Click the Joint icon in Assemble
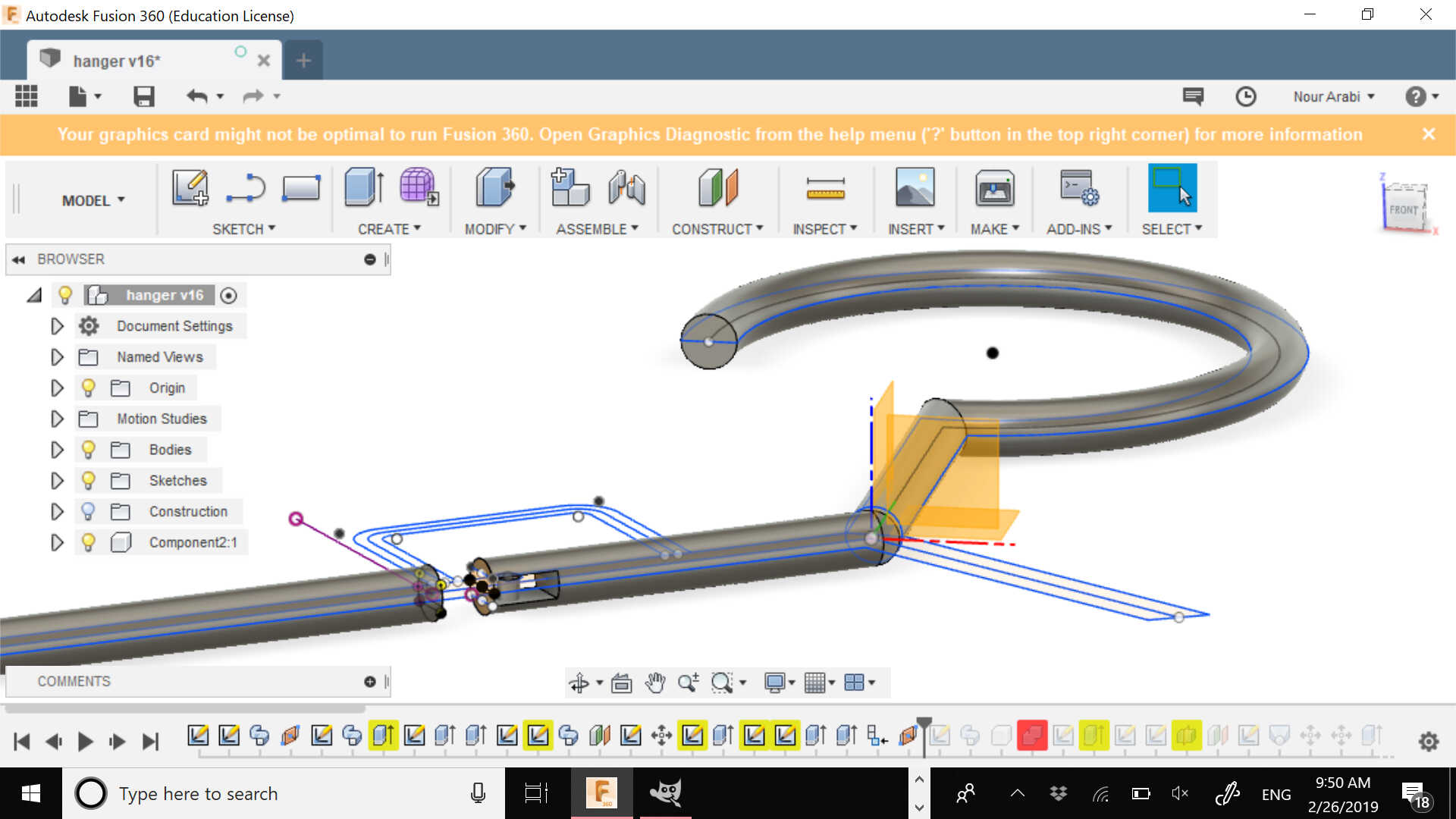The width and height of the screenshot is (1456, 819). 626,187
